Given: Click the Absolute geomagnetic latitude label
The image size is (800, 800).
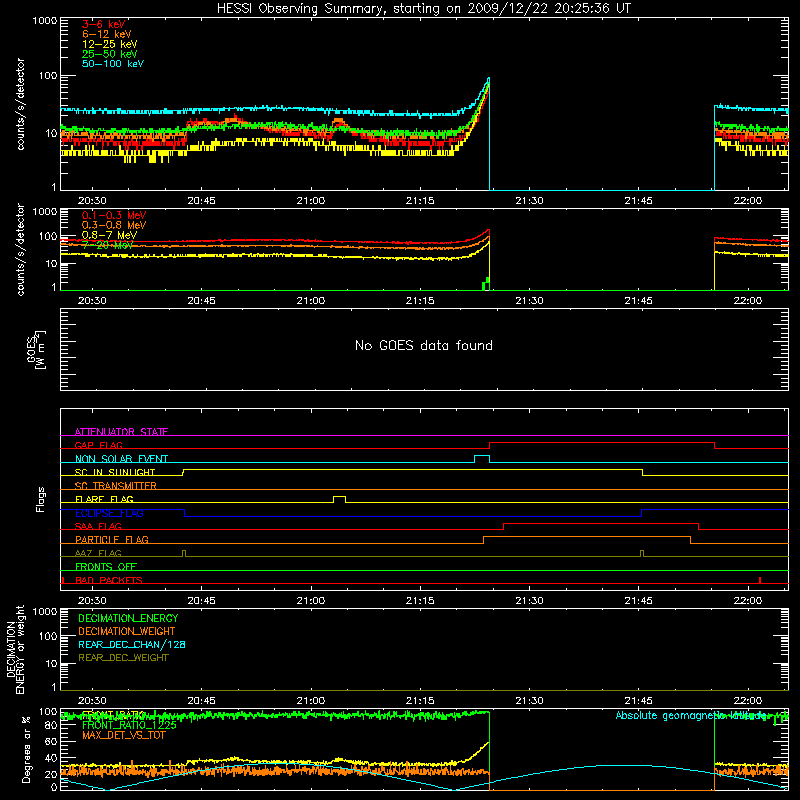Looking at the screenshot, I should tap(691, 715).
